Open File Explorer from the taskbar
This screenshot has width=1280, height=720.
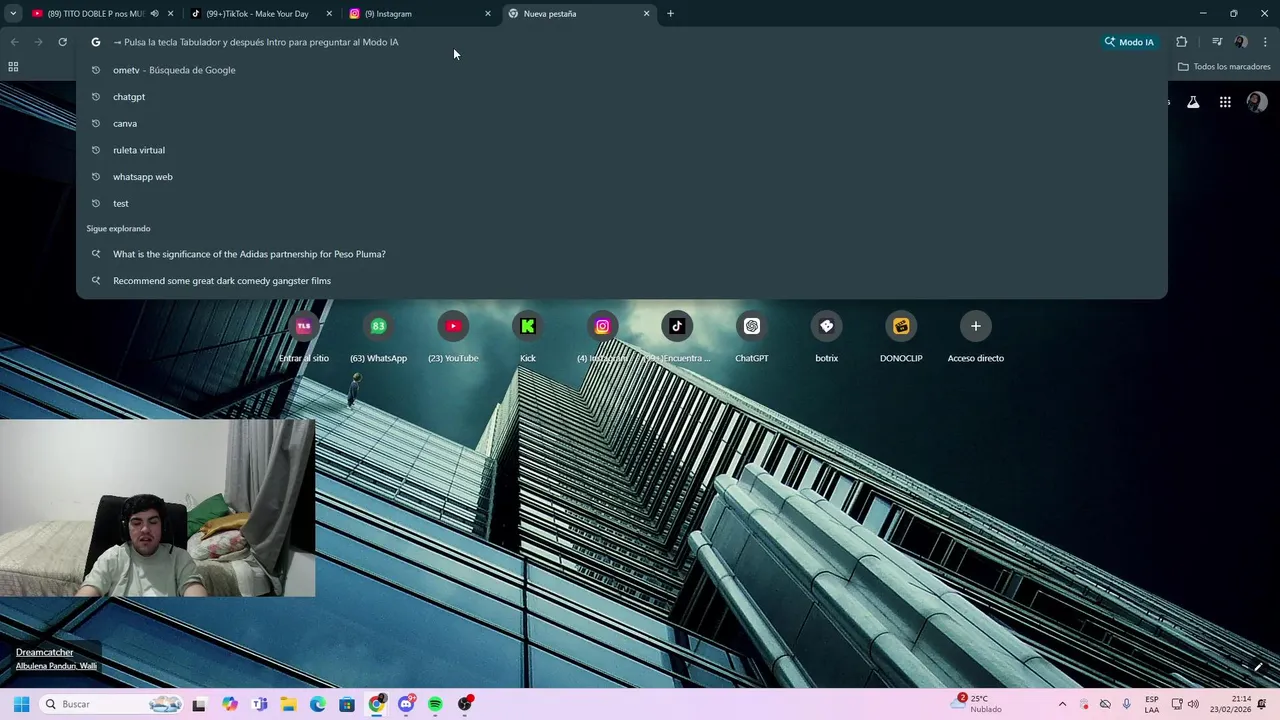[289, 704]
